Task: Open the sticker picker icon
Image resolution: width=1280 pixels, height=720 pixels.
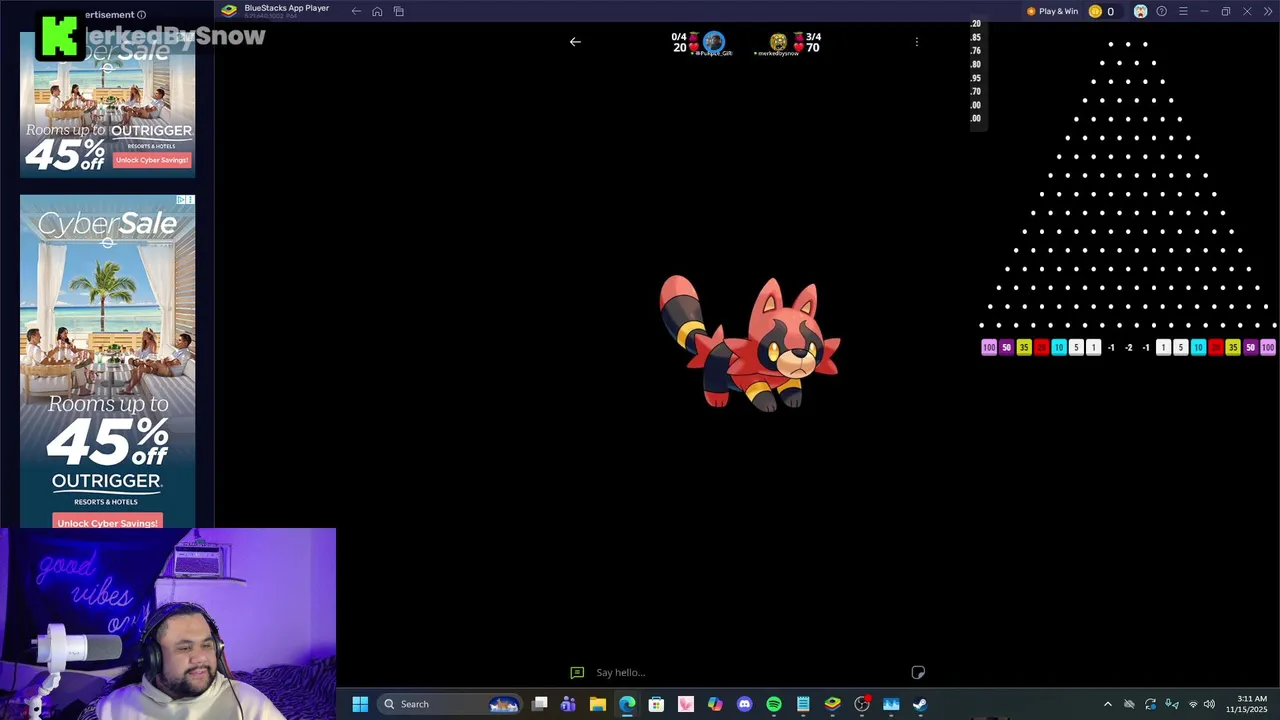Action: [x=918, y=673]
